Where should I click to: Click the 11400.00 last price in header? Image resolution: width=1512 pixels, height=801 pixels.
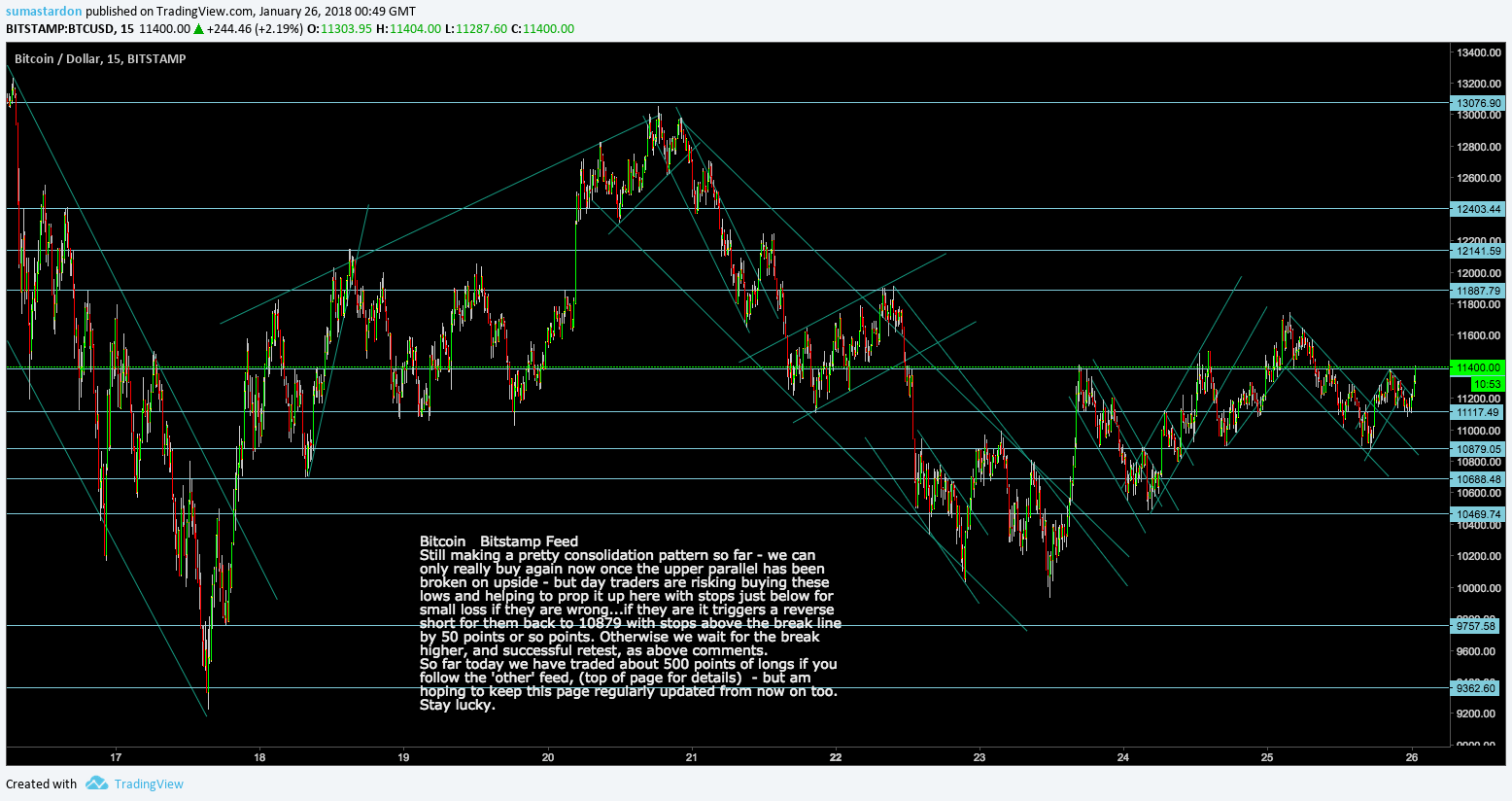pyautogui.click(x=164, y=28)
